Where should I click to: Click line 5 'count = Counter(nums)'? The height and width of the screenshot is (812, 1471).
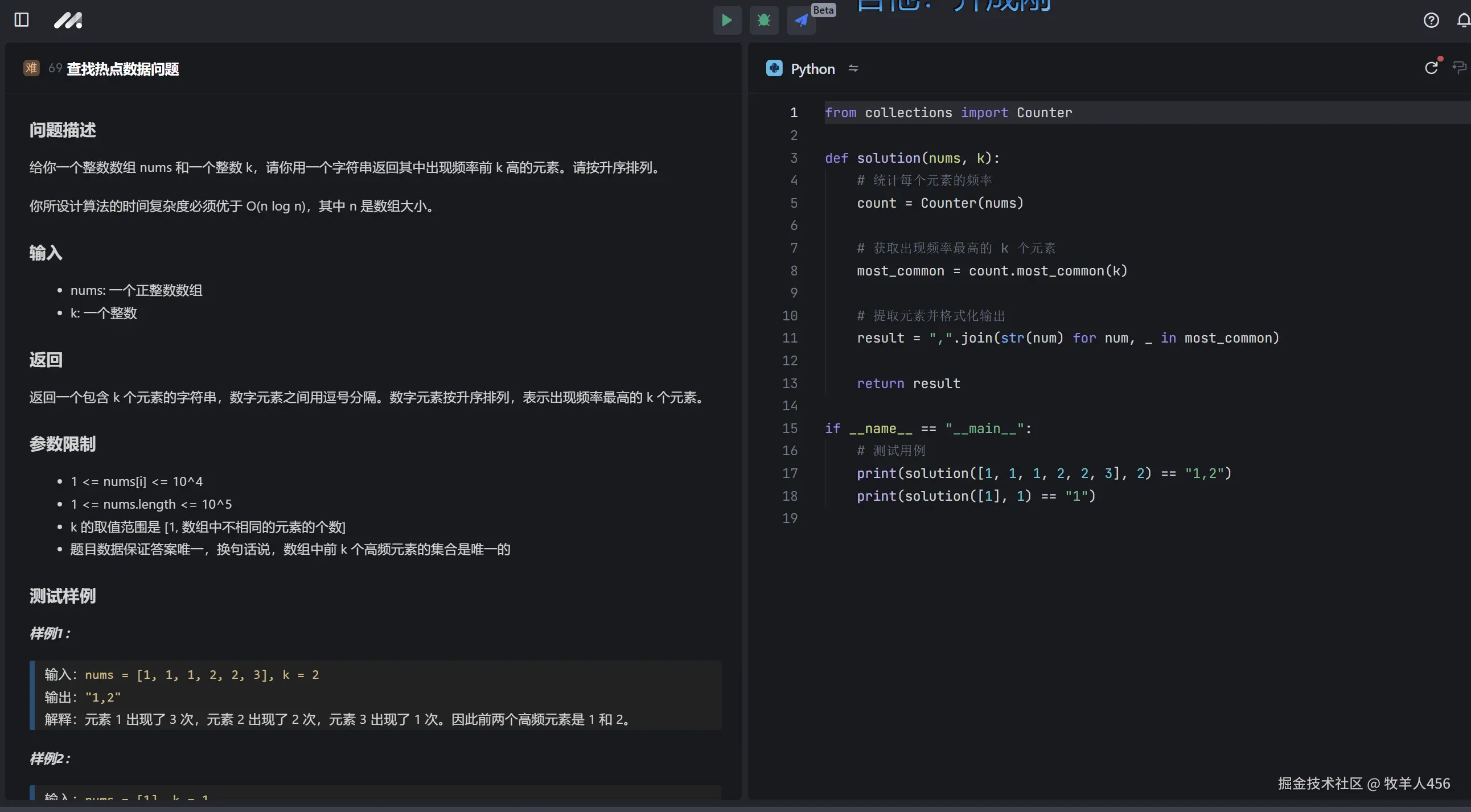click(x=940, y=203)
